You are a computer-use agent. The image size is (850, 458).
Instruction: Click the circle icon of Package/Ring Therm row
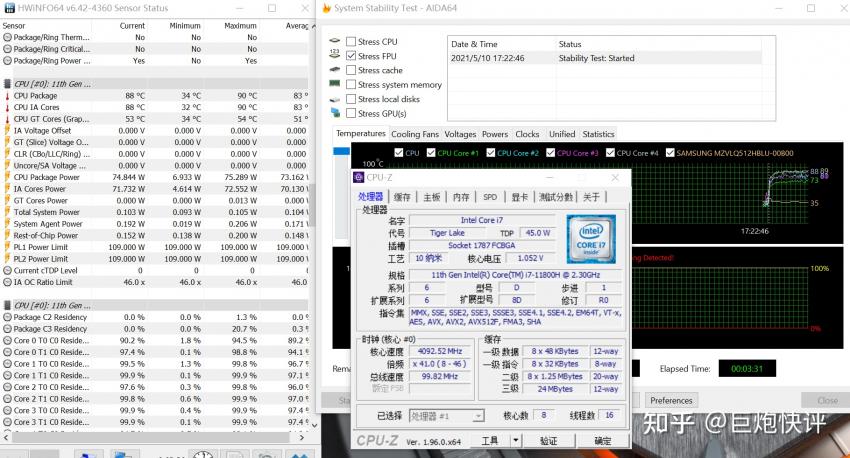(x=7, y=37)
